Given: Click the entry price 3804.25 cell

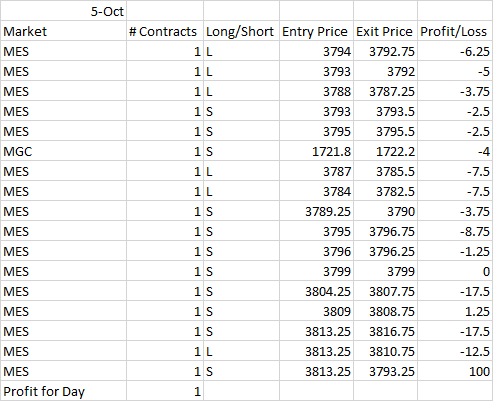Looking at the screenshot, I should 316,291.
